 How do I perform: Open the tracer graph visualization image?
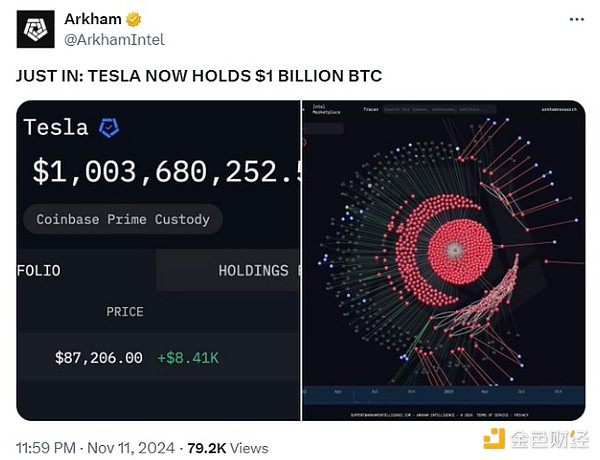[x=443, y=261]
